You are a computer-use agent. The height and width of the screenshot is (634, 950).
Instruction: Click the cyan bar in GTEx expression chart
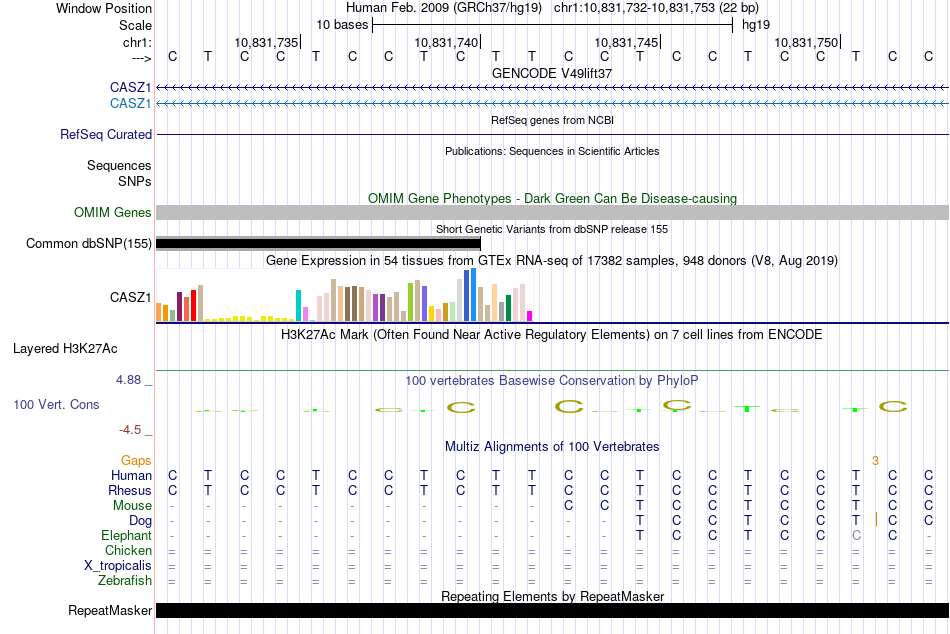(x=299, y=305)
